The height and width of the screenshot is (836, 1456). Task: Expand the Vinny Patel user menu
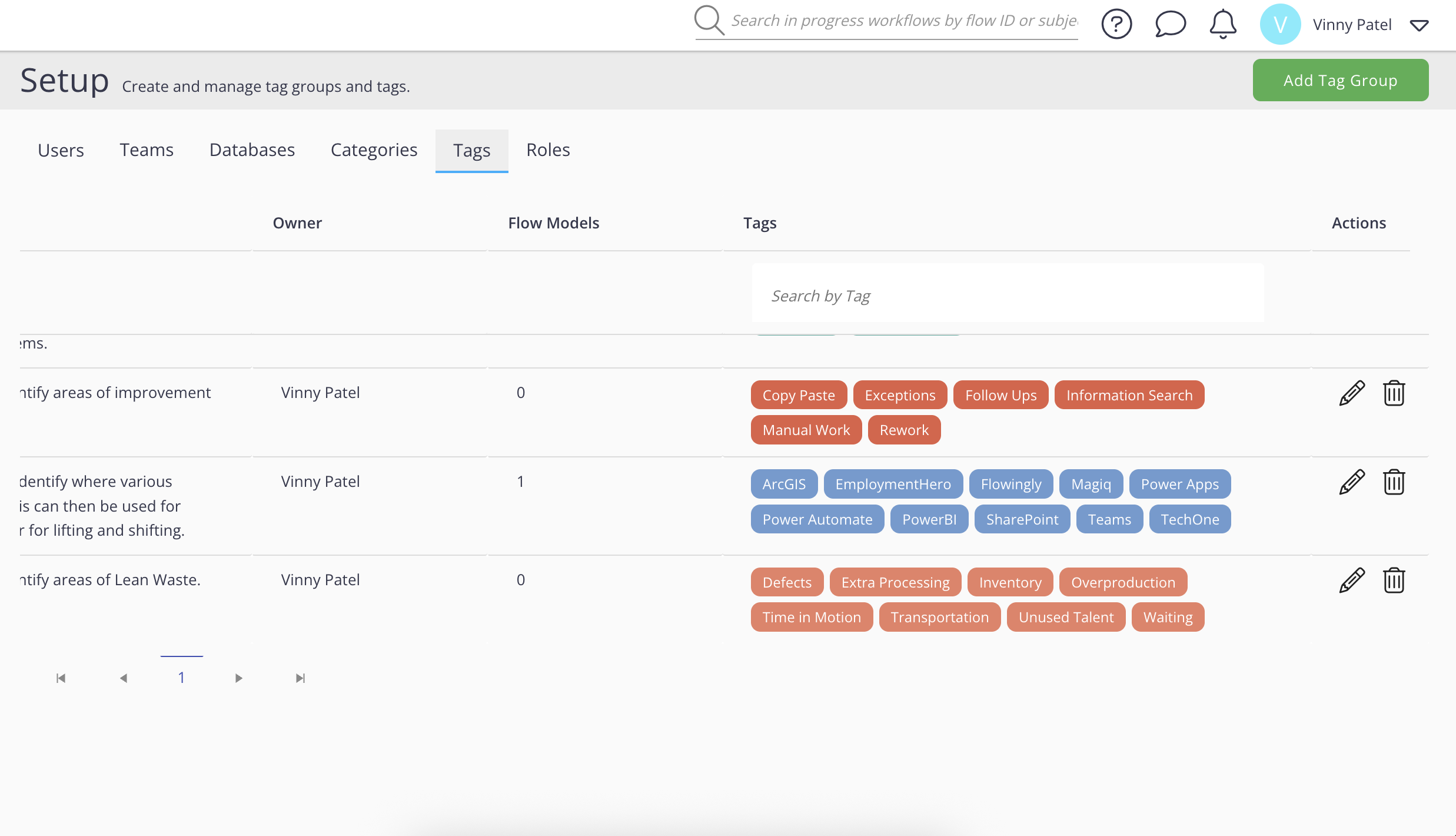coord(1419,25)
